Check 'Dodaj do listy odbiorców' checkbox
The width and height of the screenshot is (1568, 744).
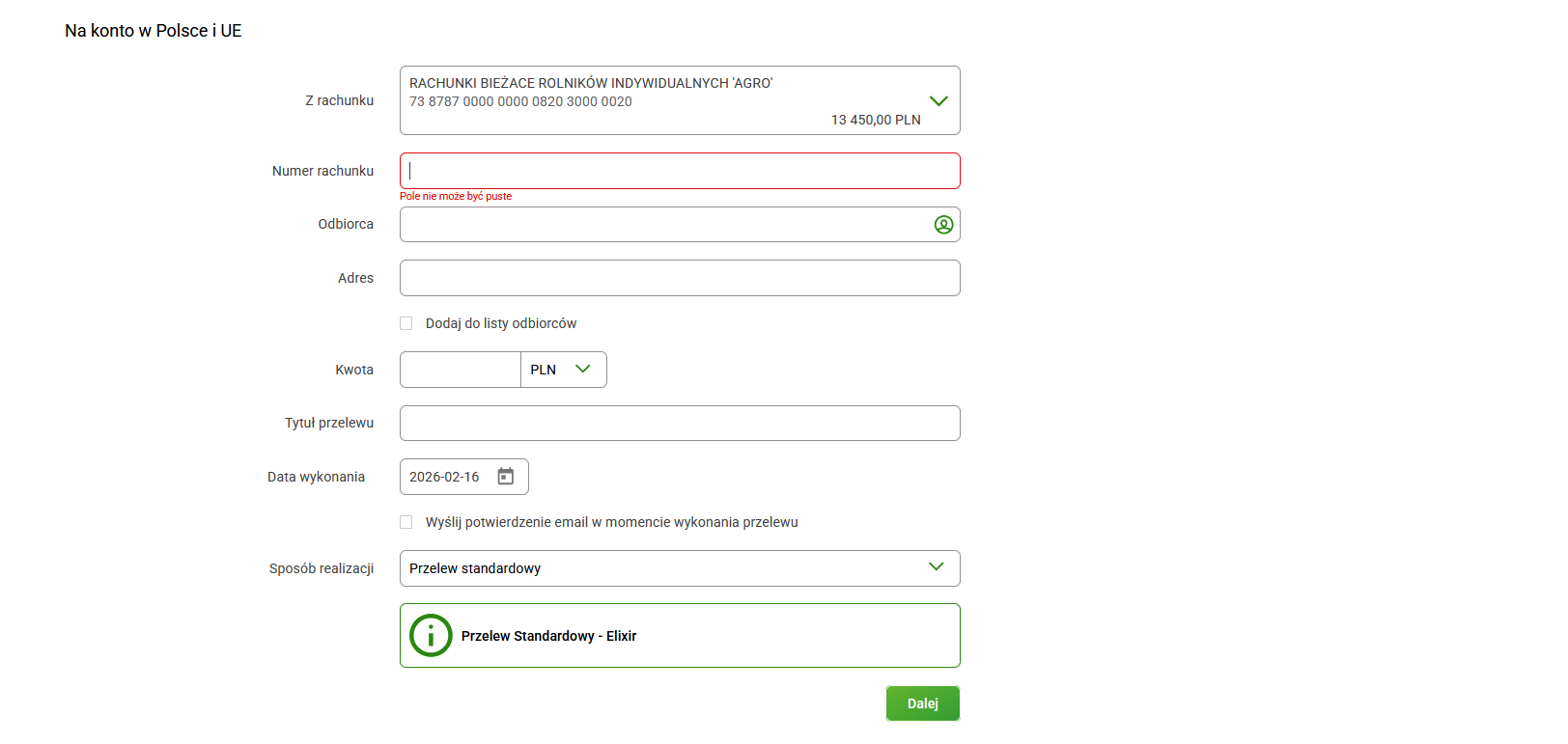406,323
